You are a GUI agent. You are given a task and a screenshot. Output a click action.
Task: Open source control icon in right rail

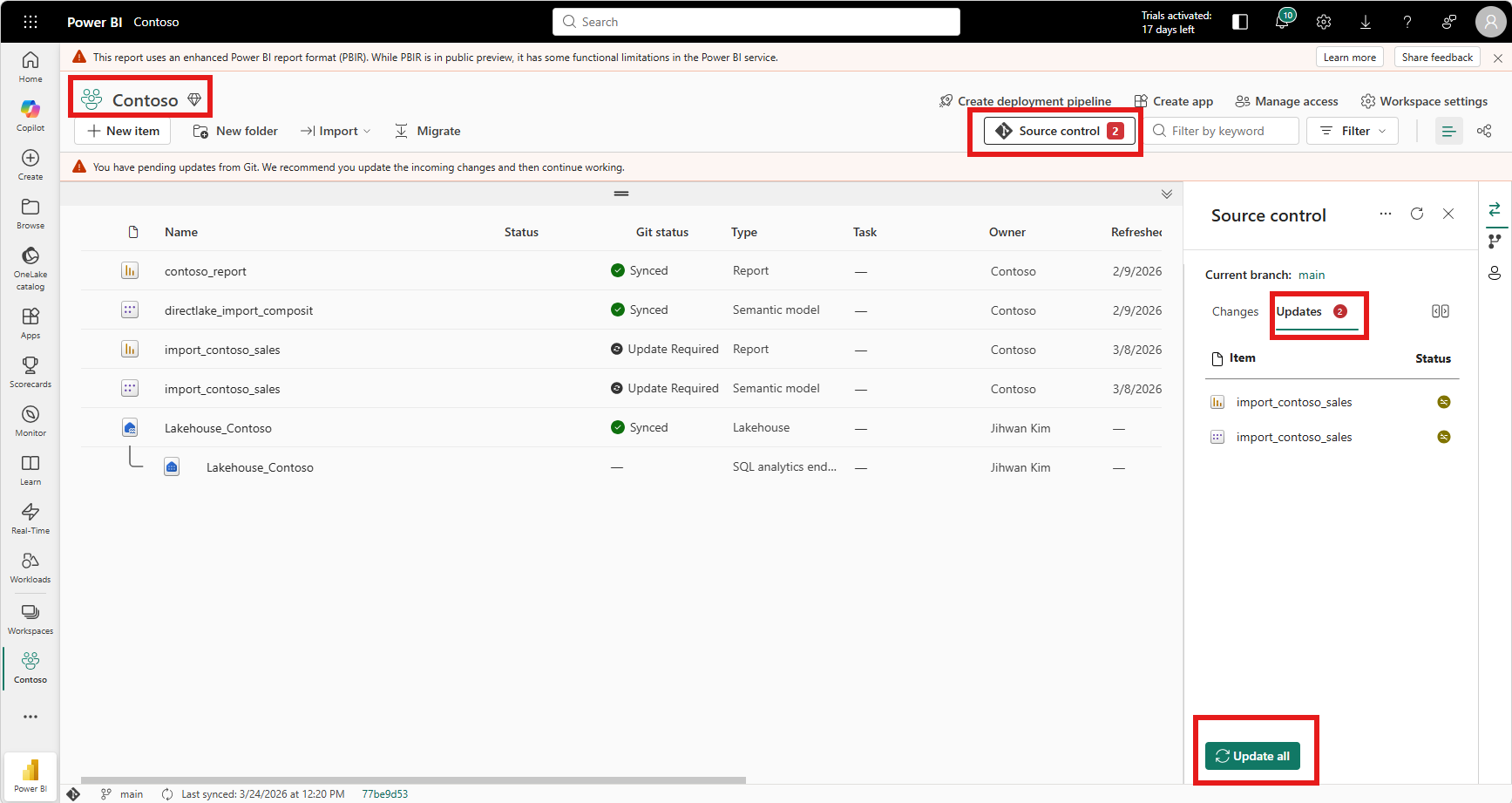tap(1495, 209)
